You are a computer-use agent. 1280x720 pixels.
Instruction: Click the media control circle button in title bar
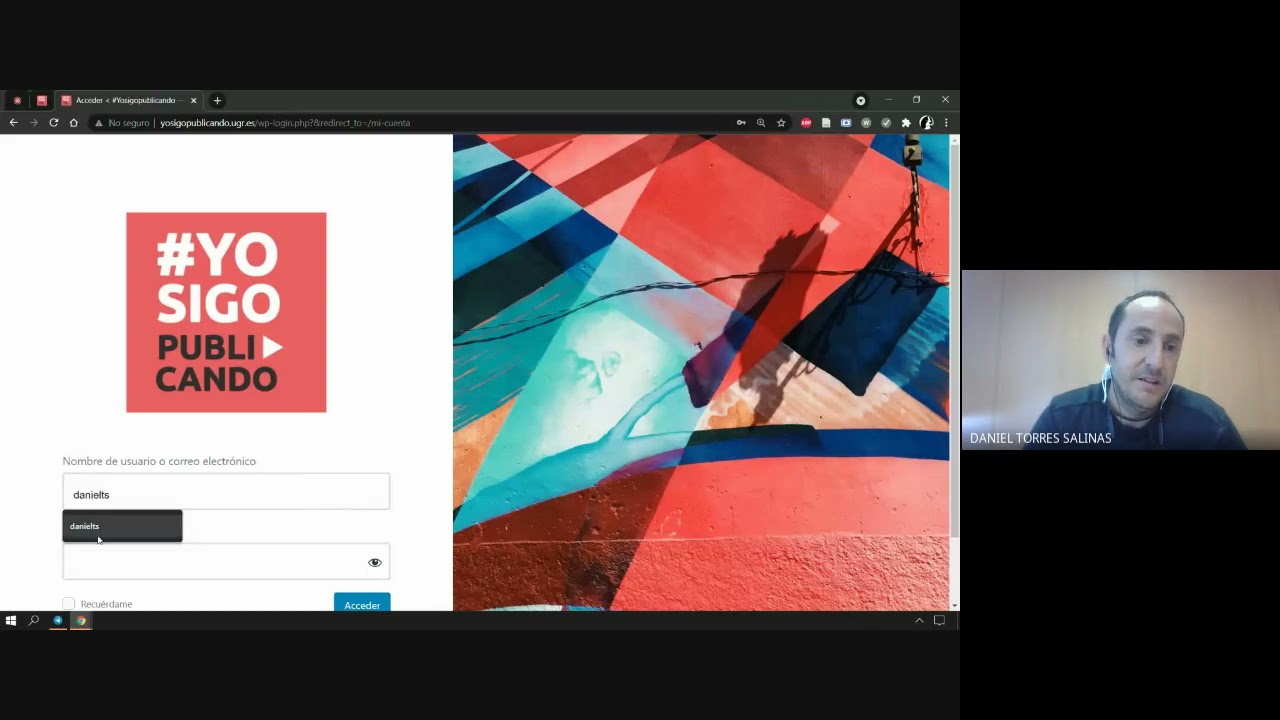point(860,100)
